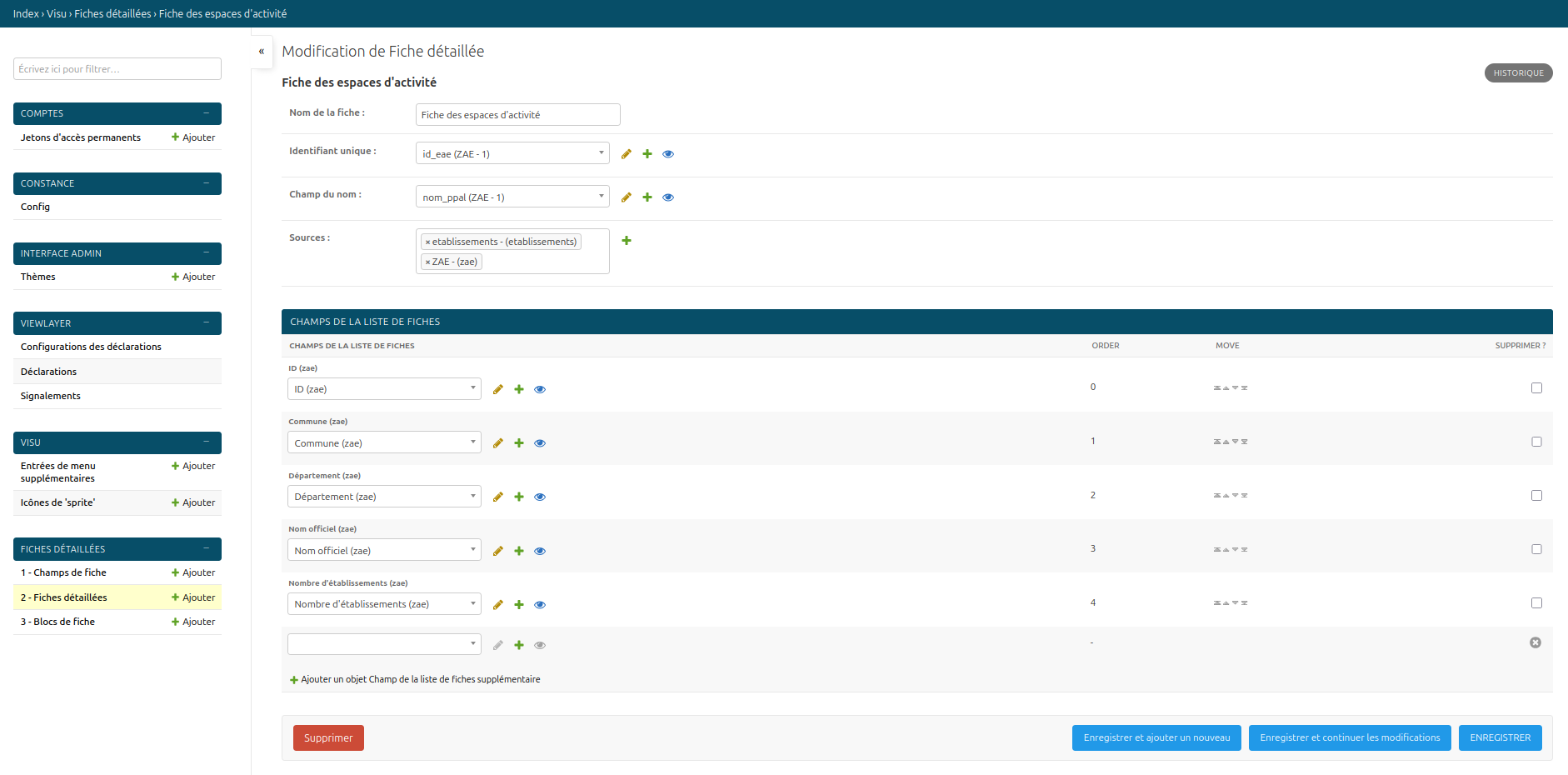Edit the Commune (zae) row pencil icon

(x=498, y=443)
